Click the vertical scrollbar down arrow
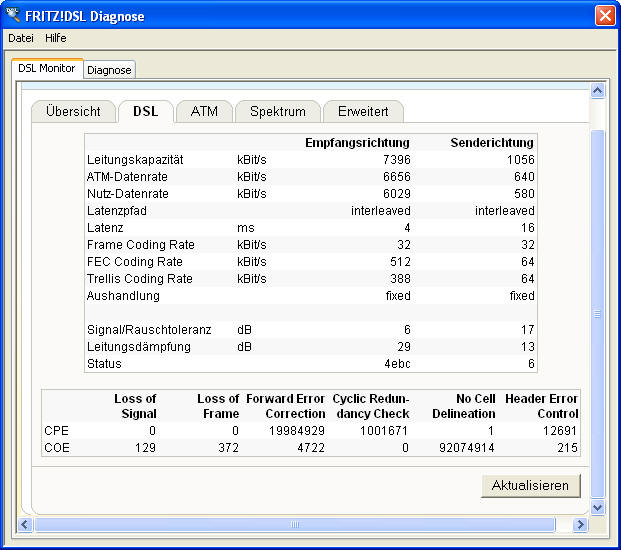621x550 pixels. click(x=597, y=507)
